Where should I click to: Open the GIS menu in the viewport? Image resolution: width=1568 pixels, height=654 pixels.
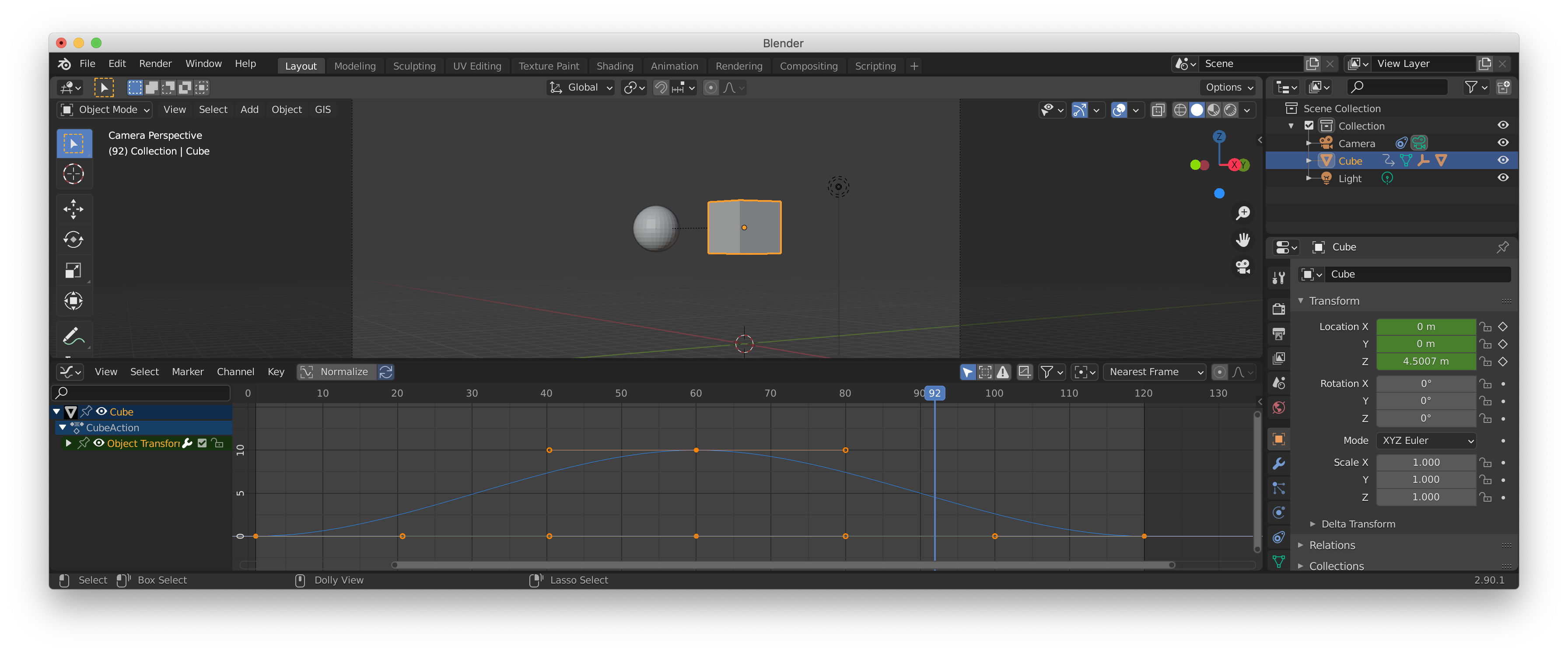click(322, 109)
